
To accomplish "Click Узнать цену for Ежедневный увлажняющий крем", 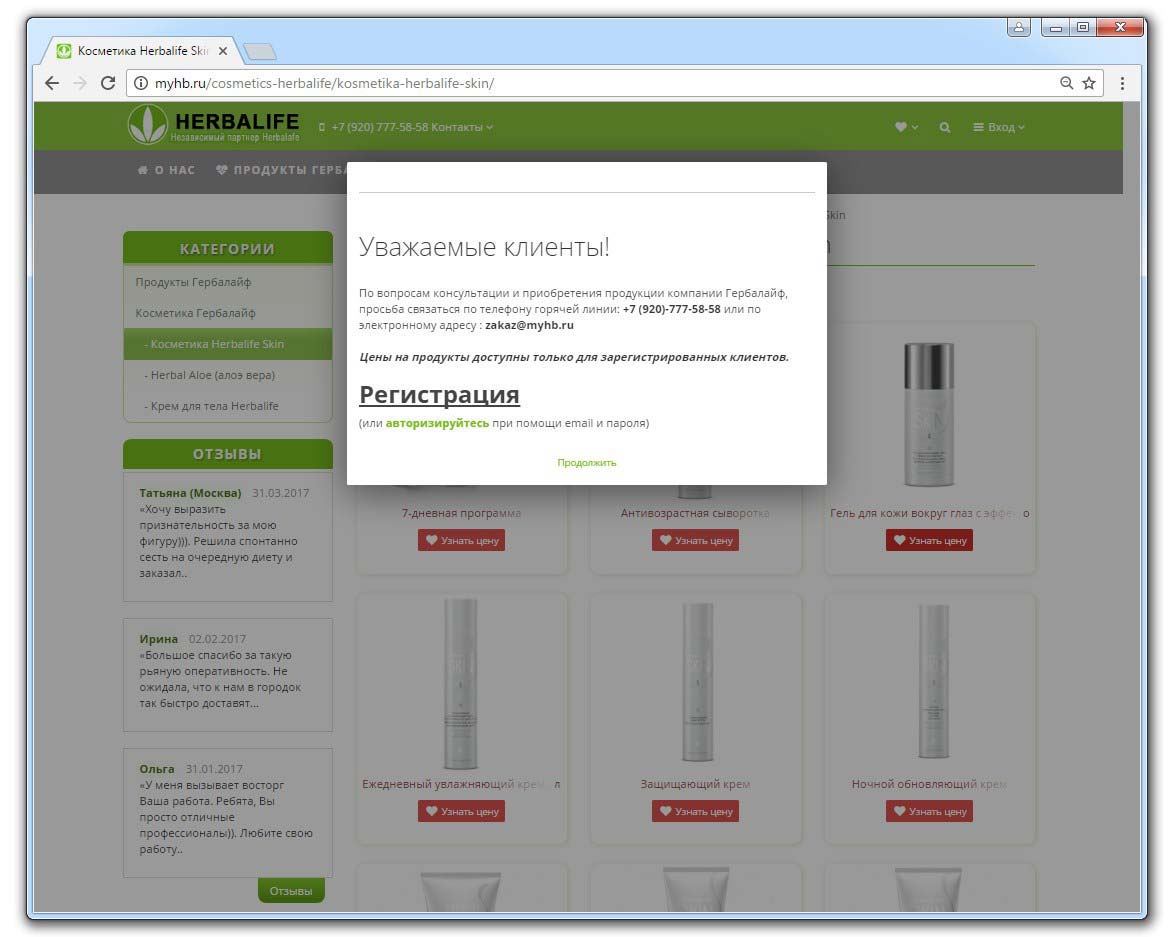I will (x=462, y=812).
